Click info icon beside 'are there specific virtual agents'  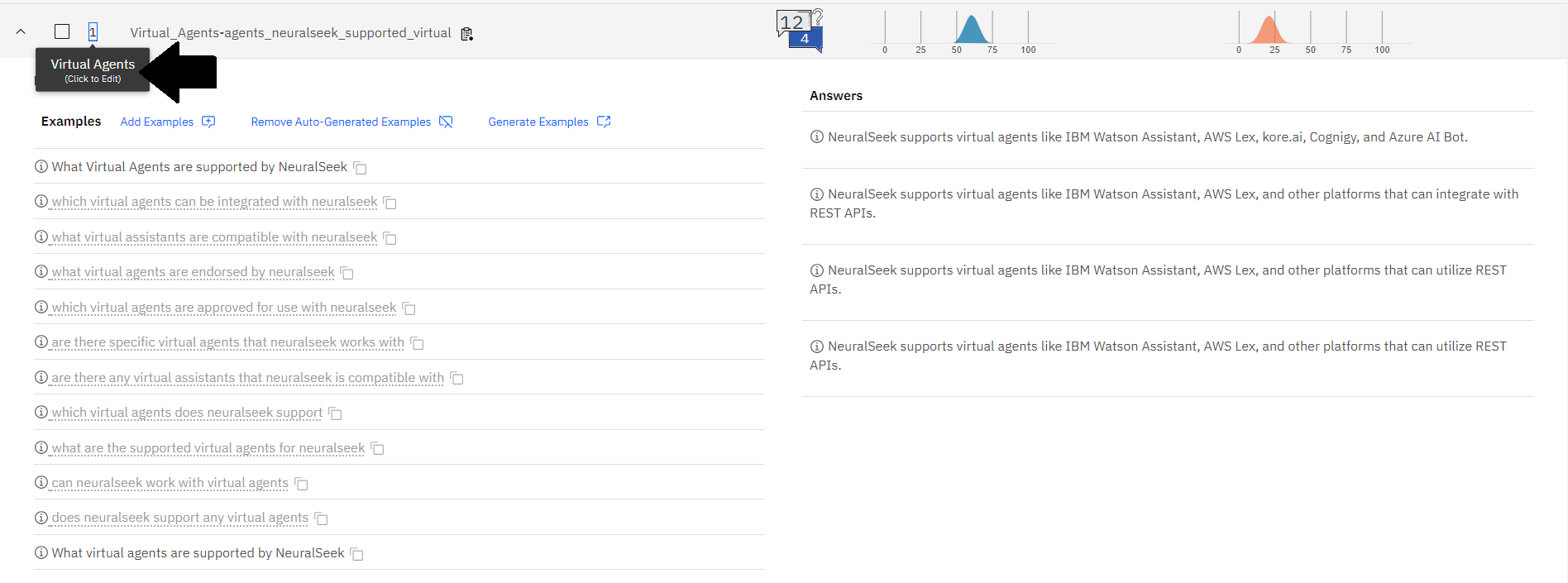(x=41, y=342)
